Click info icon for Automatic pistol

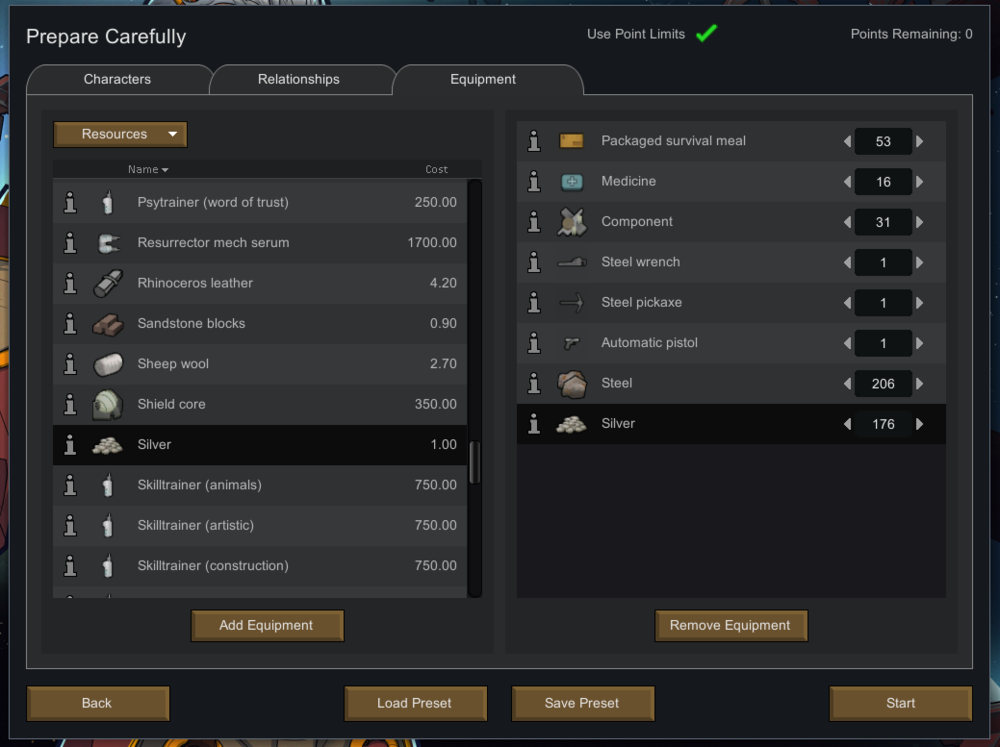[535, 343]
